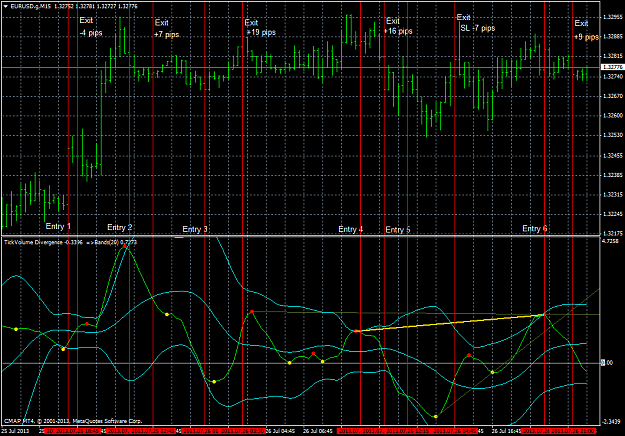Click the 'Entry 6' text label

click(x=535, y=228)
